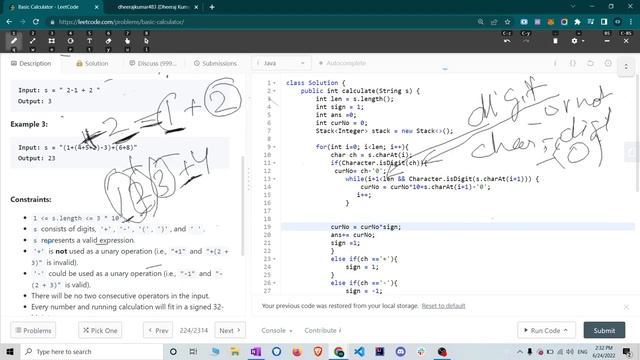Open a new browser tab

coord(212,7)
